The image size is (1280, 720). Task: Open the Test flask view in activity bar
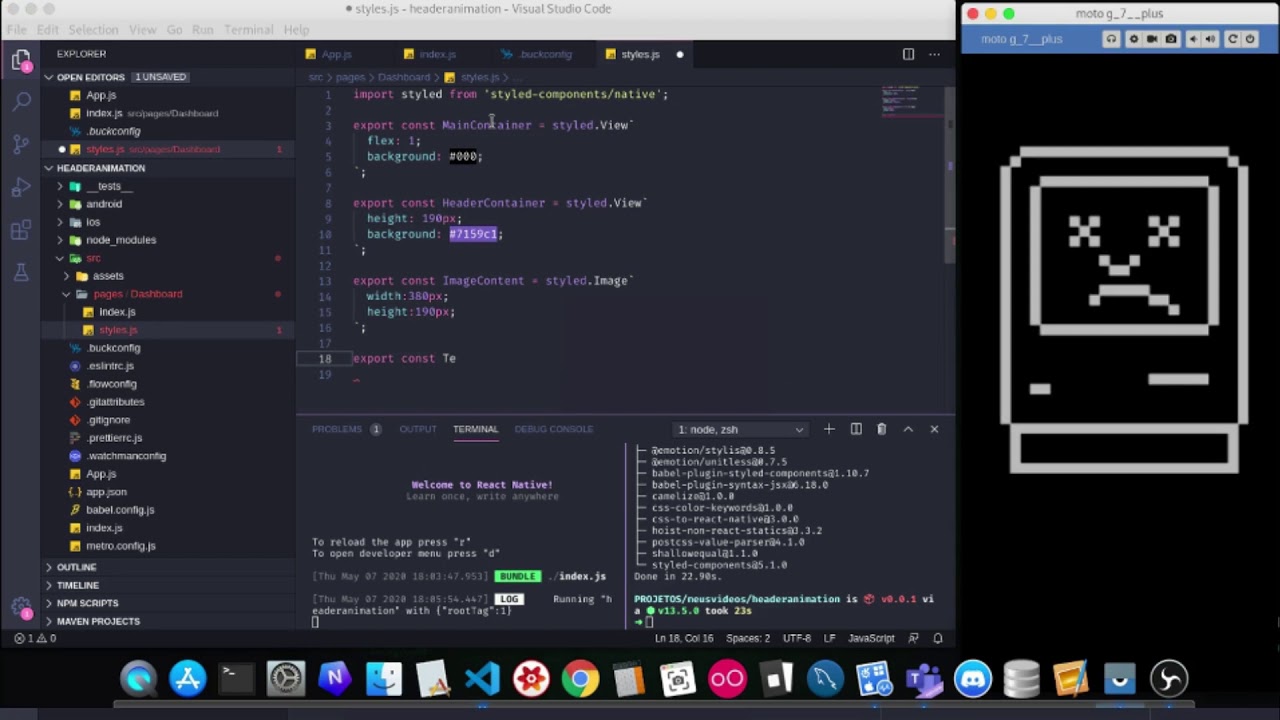(x=21, y=272)
